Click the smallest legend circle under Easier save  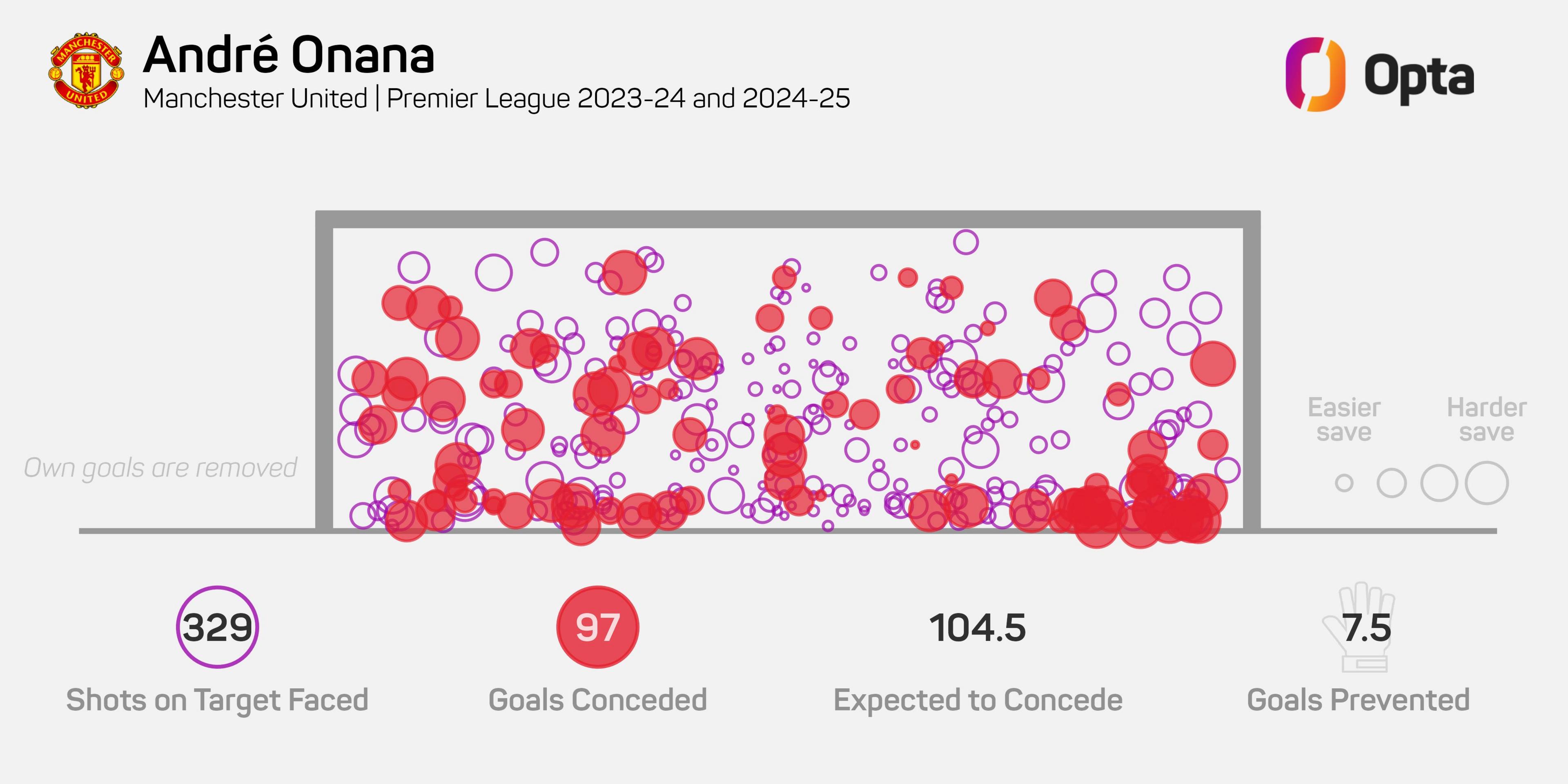pyautogui.click(x=1344, y=483)
